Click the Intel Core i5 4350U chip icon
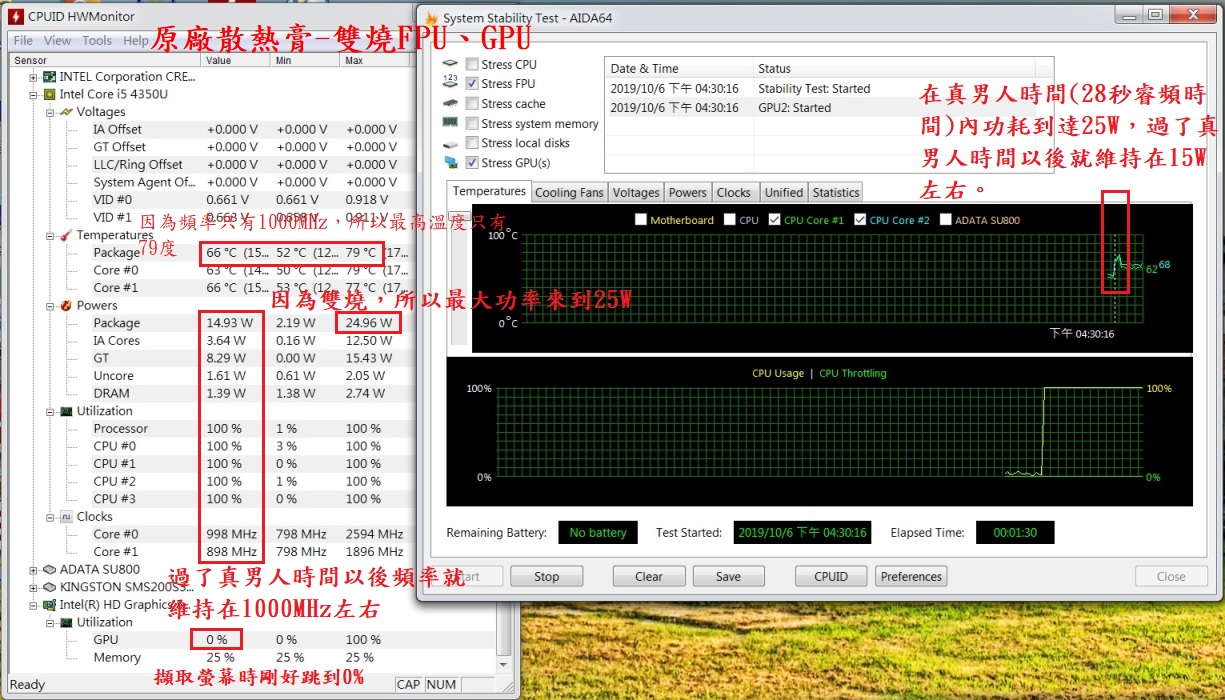Viewport: 1225px width, 700px height. [x=50, y=94]
